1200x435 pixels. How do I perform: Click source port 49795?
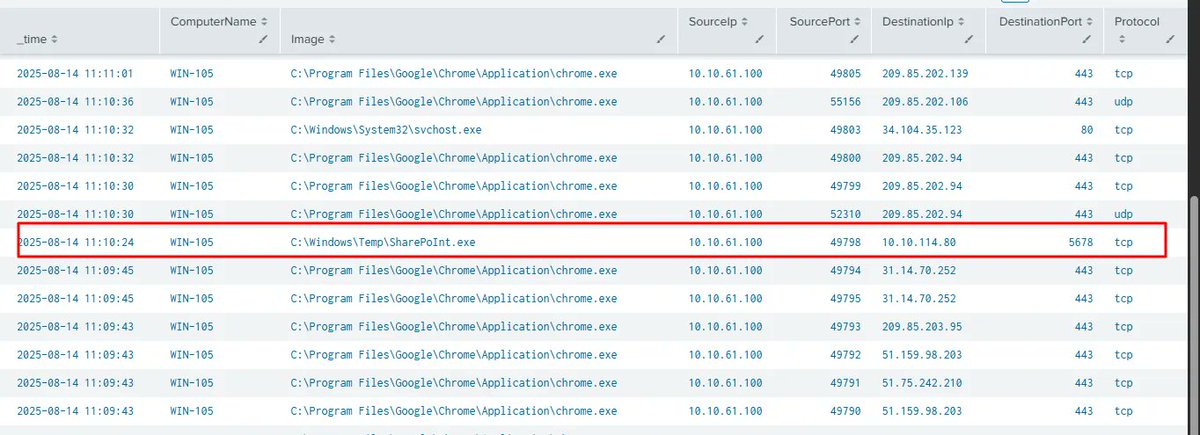844,299
